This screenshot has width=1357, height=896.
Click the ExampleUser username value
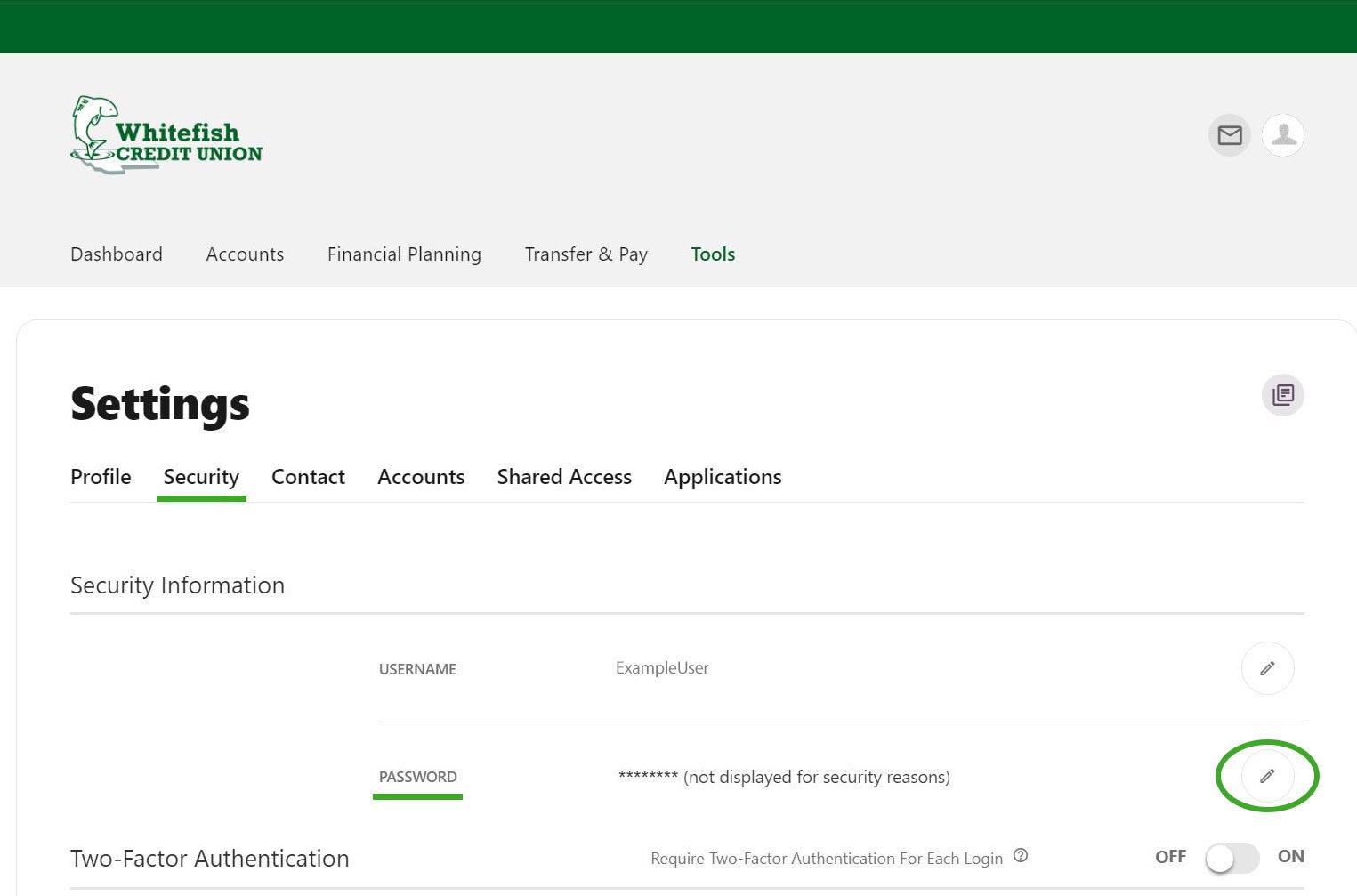click(662, 668)
